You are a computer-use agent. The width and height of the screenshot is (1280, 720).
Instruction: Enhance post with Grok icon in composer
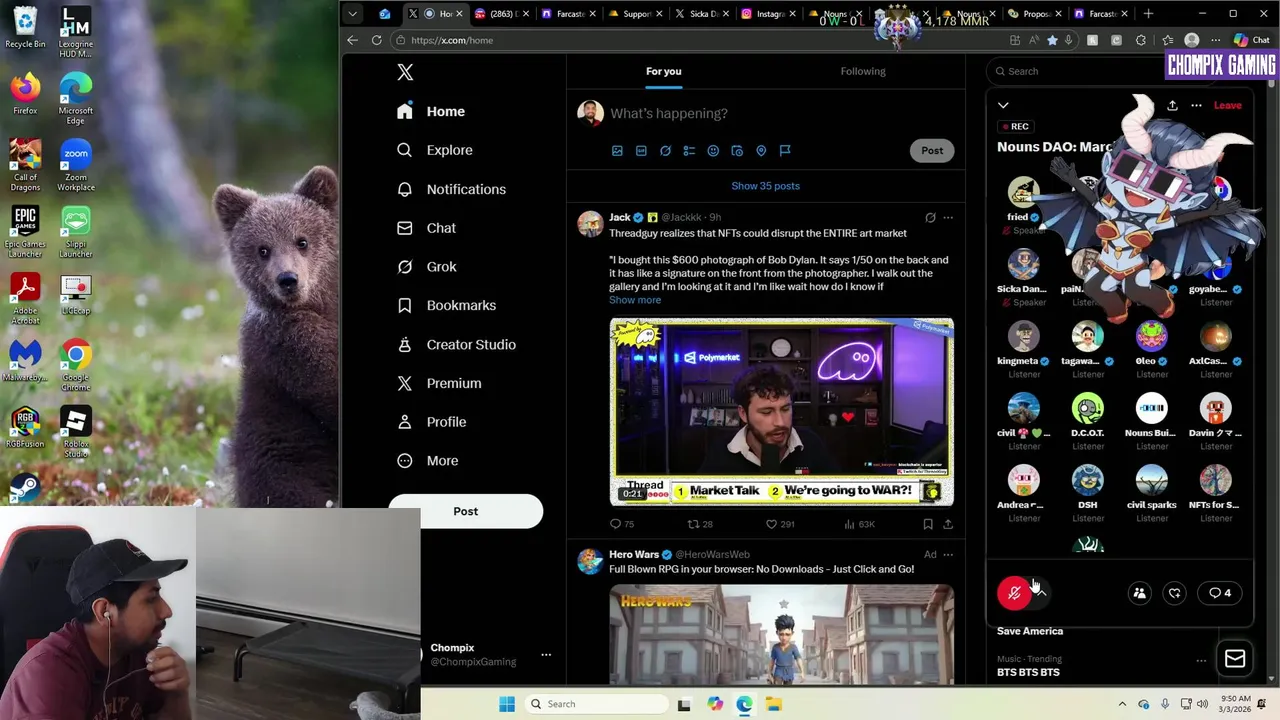tap(665, 151)
